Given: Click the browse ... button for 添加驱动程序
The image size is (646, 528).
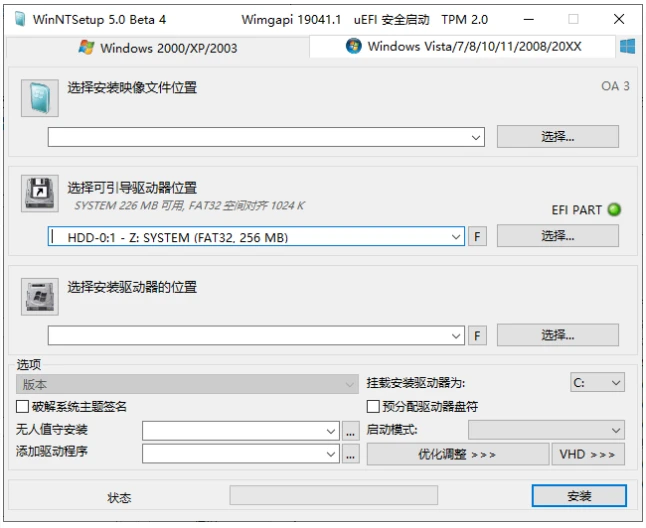Looking at the screenshot, I should tap(350, 454).
